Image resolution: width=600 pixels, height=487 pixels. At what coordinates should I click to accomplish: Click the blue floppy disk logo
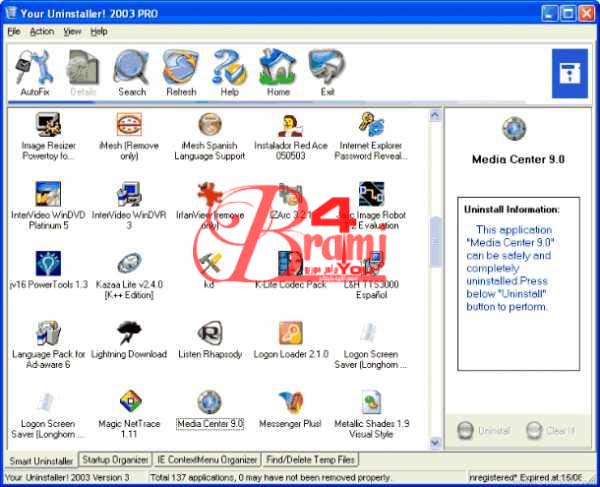(x=570, y=73)
